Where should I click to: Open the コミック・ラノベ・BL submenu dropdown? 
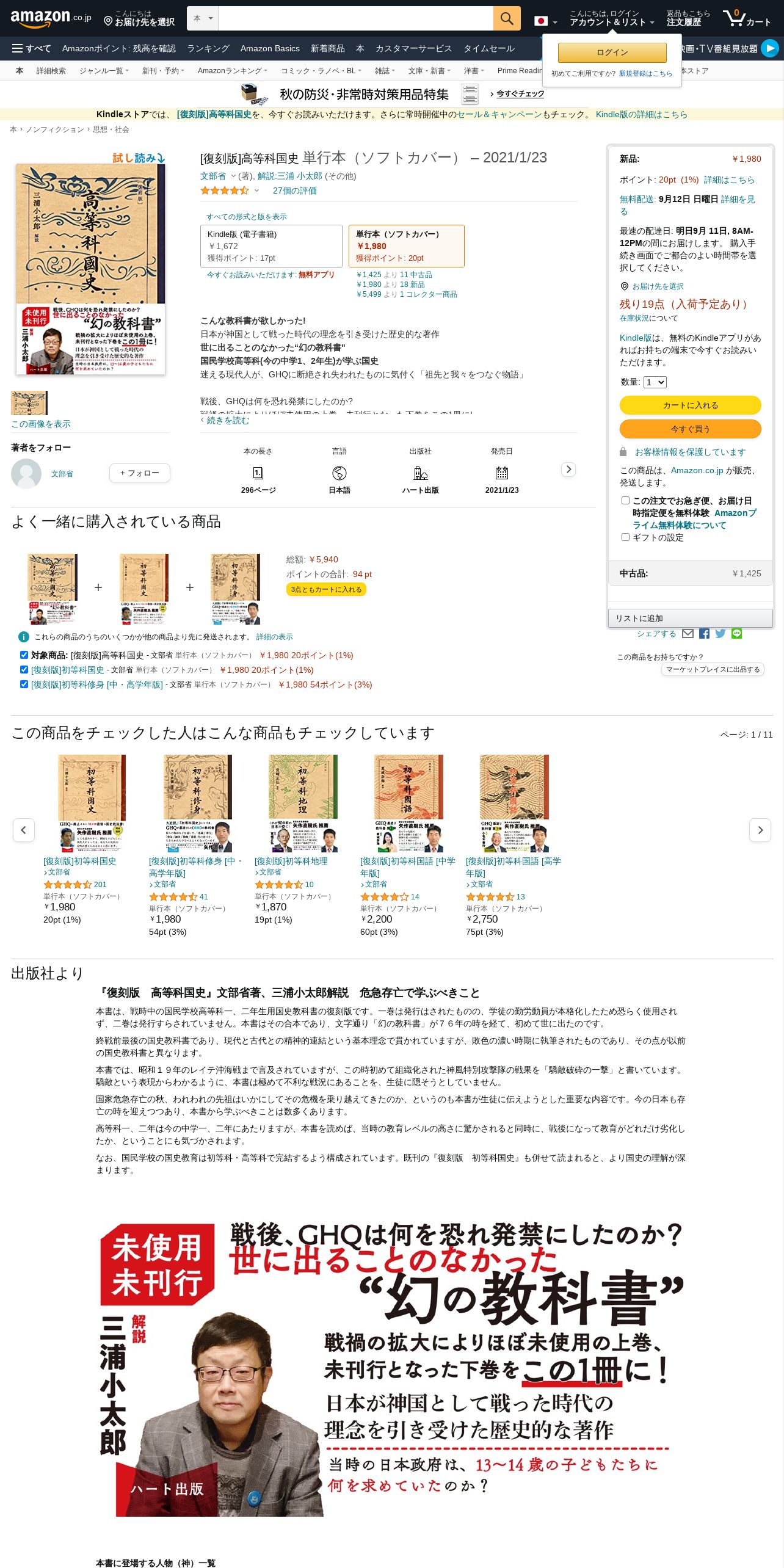click(321, 71)
